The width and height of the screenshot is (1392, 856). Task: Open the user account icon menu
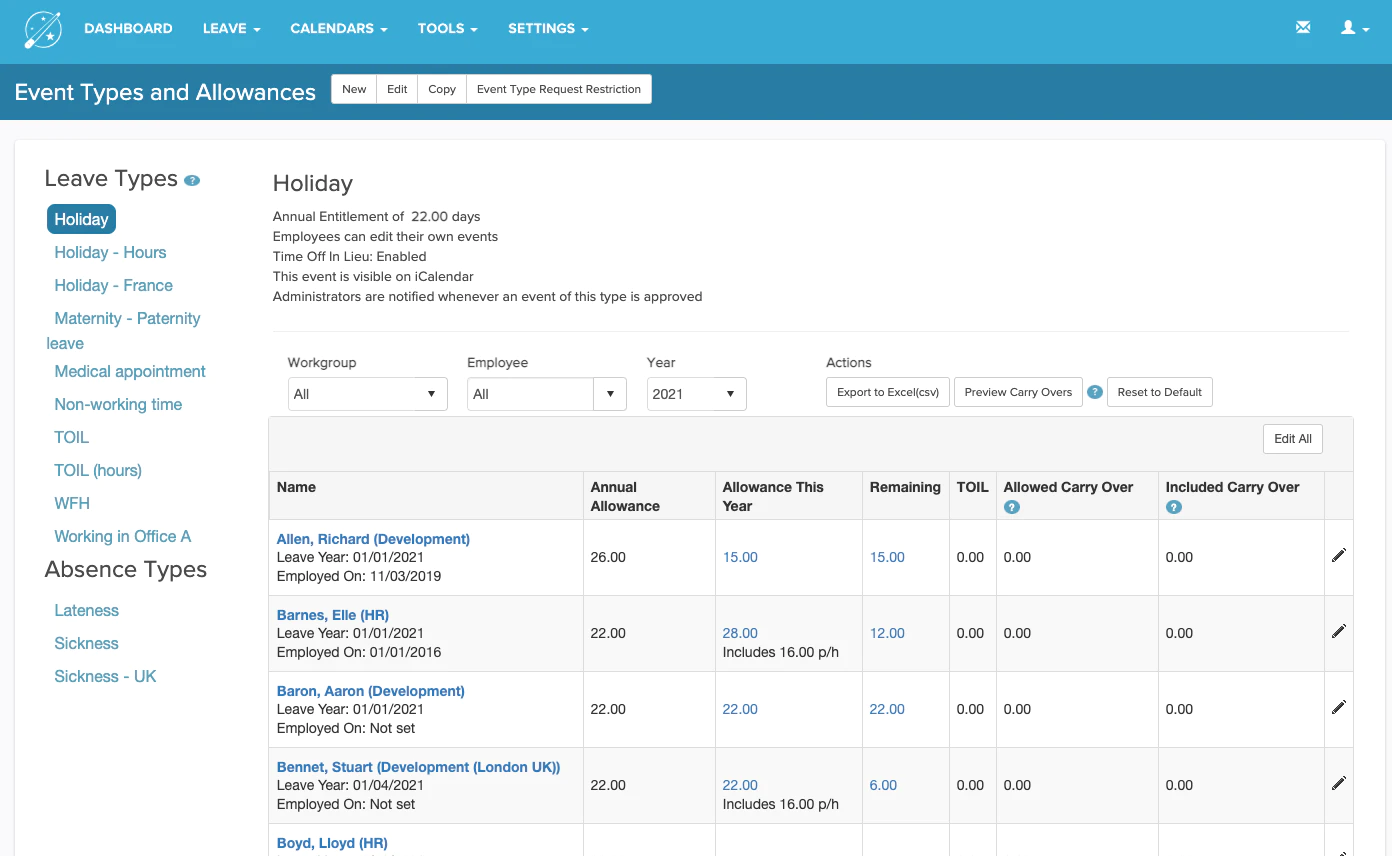pos(1355,28)
